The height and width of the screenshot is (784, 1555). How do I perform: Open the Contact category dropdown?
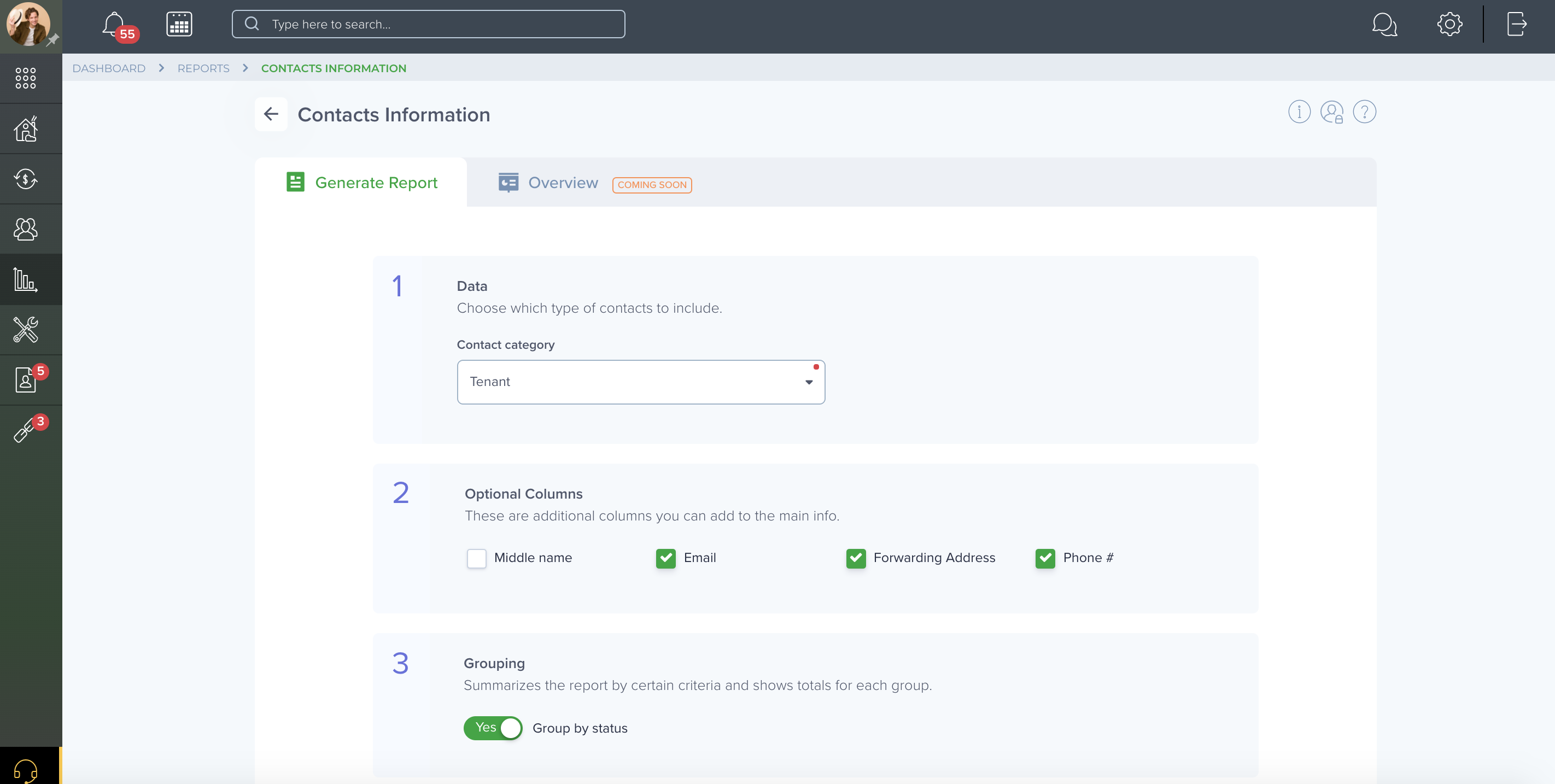click(x=641, y=382)
